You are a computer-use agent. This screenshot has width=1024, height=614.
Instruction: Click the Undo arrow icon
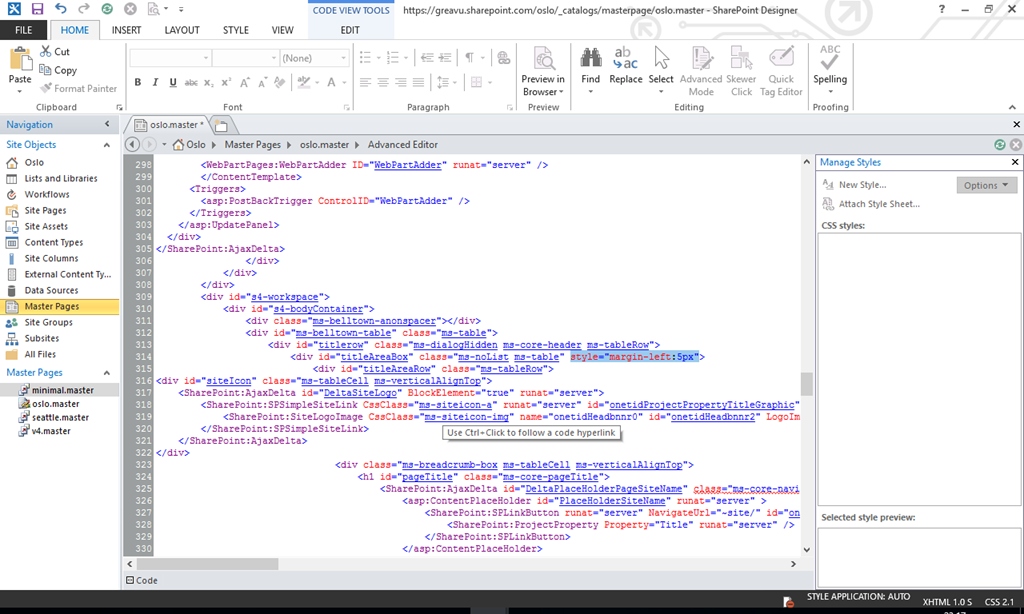[60, 9]
